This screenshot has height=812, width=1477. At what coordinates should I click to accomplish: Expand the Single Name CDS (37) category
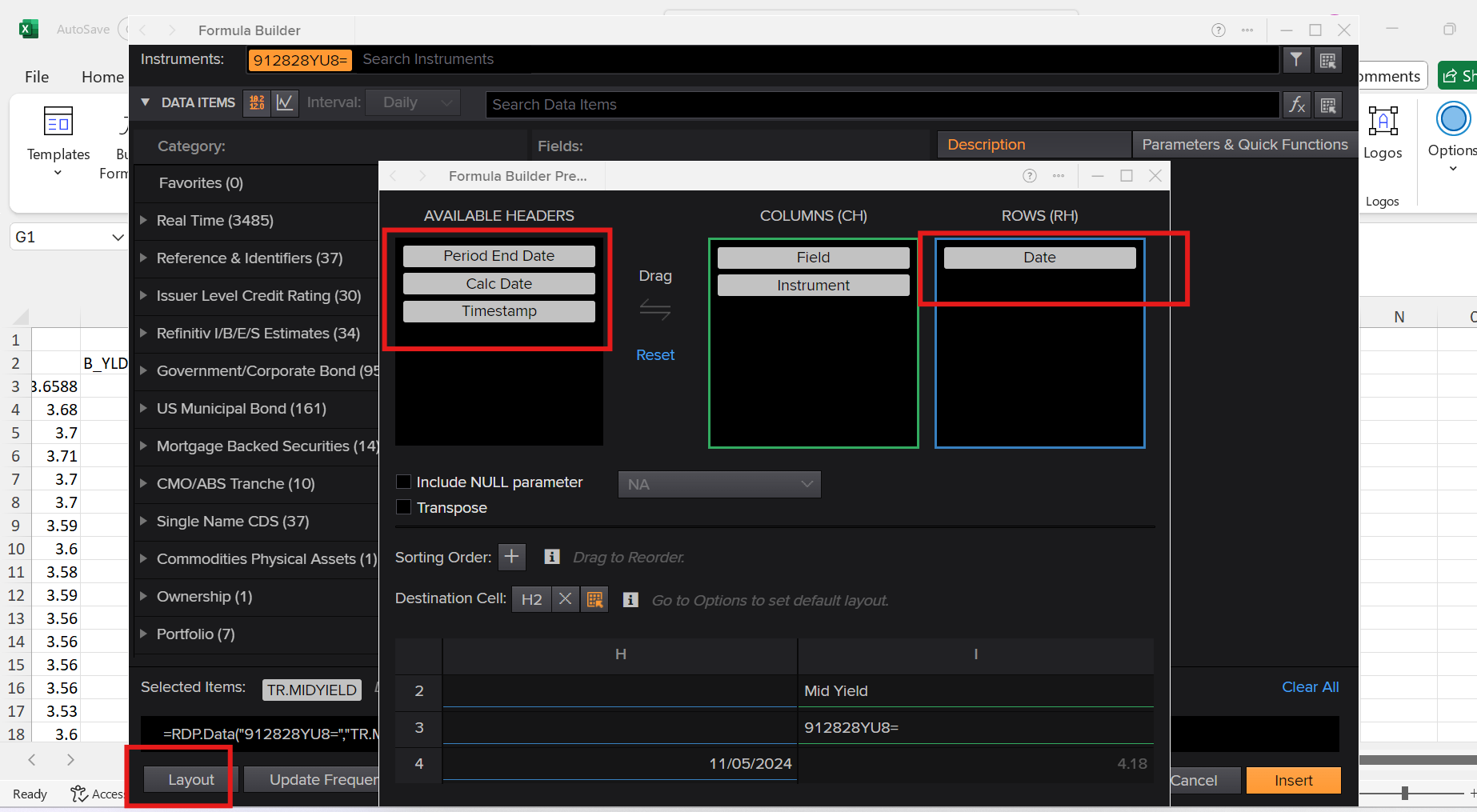(x=143, y=521)
